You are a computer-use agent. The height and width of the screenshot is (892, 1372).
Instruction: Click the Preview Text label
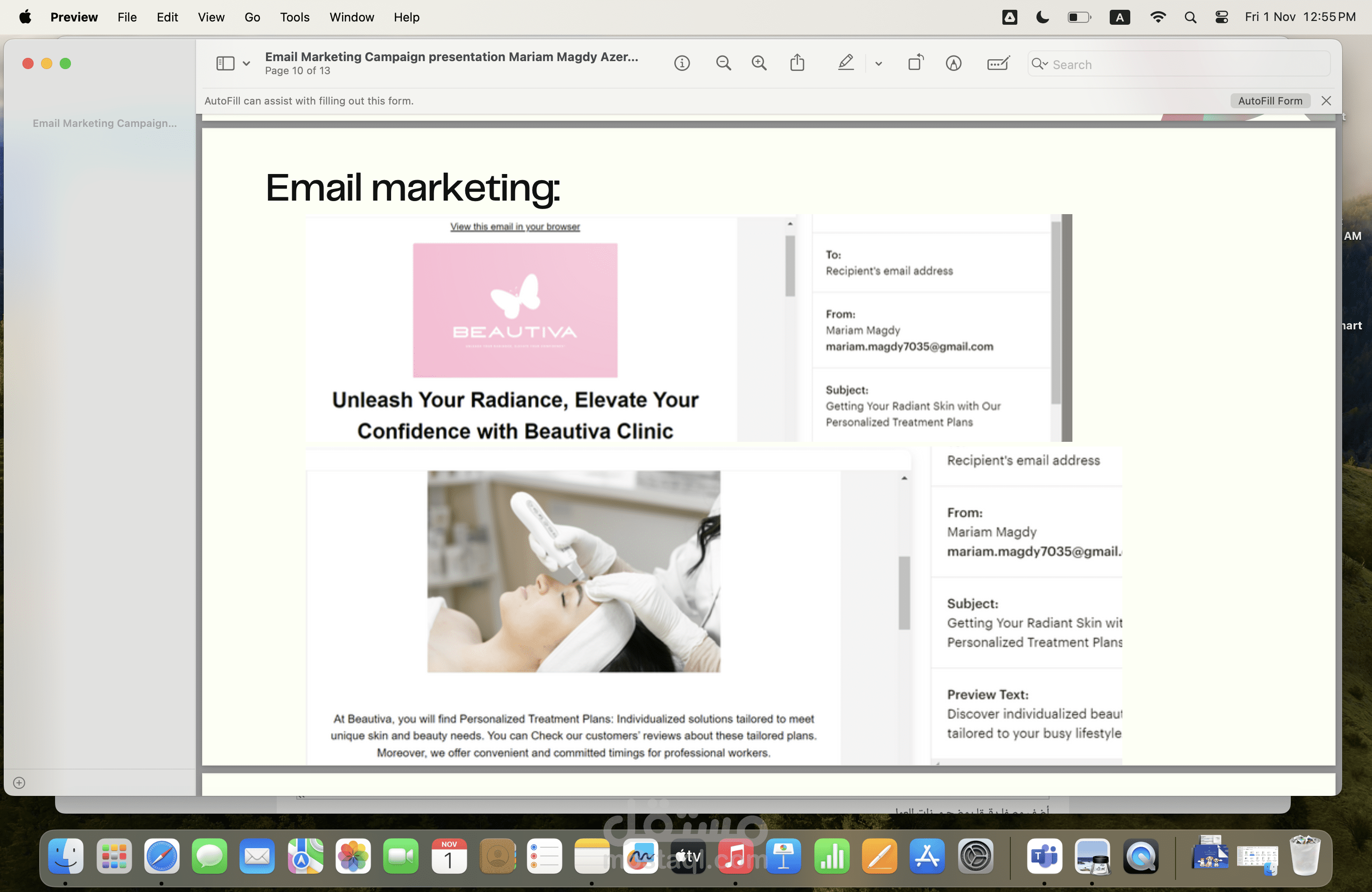point(987,694)
